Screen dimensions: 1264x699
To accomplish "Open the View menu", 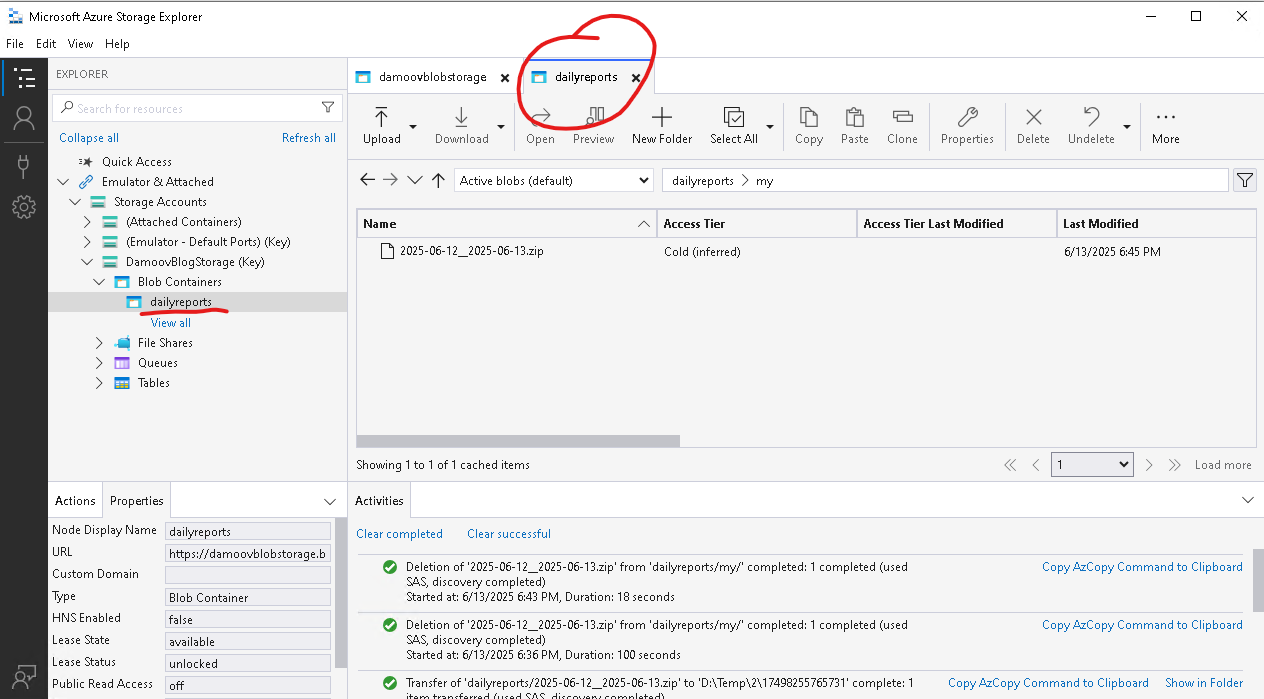I will click(x=80, y=44).
